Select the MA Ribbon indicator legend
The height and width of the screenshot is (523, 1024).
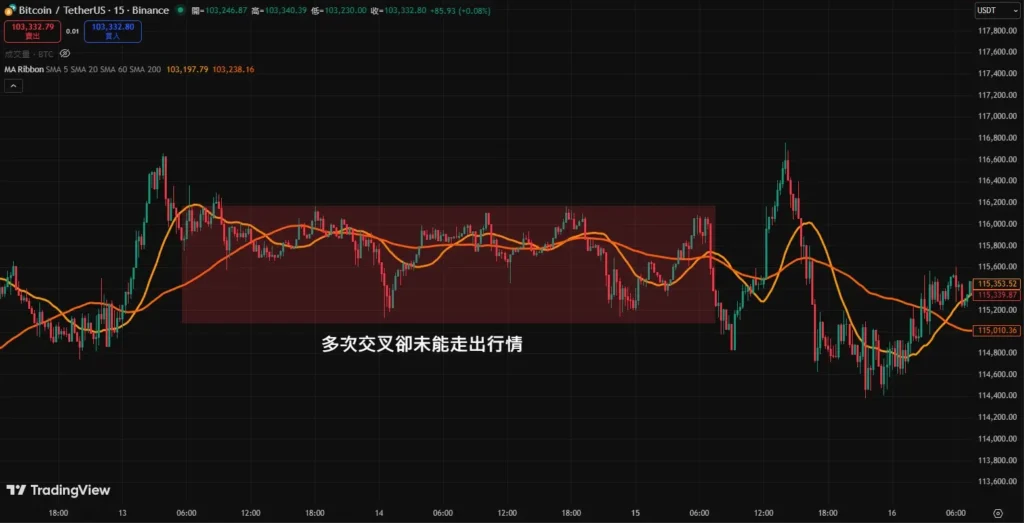pyautogui.click(x=23, y=69)
